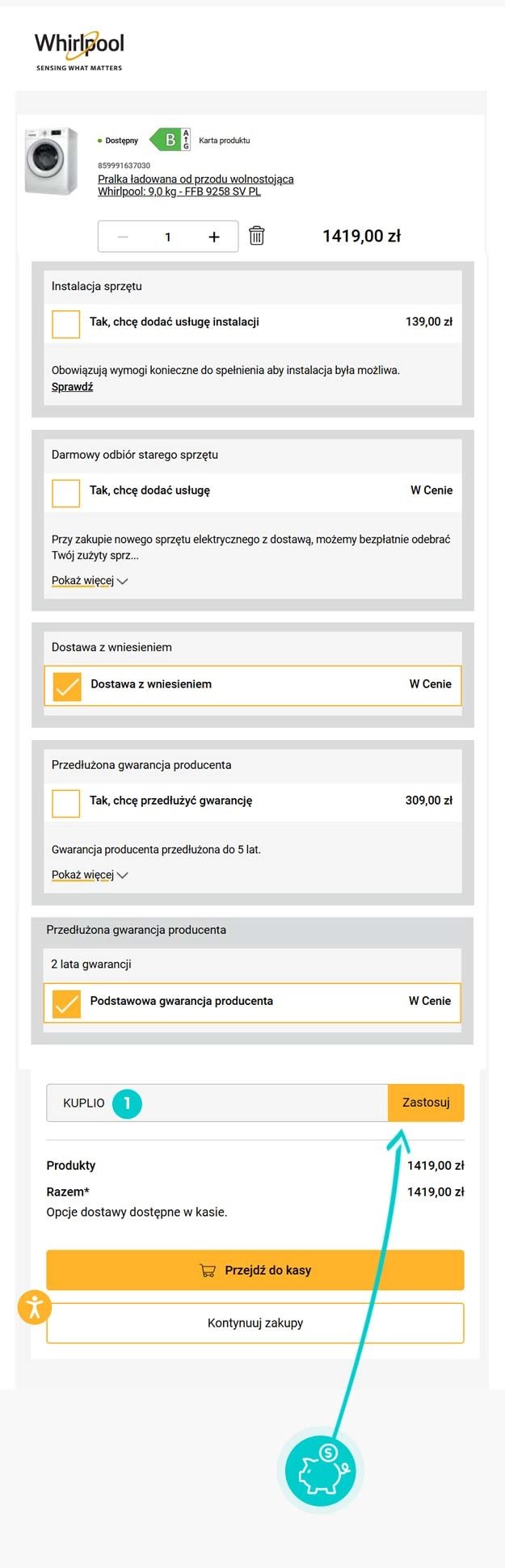505x1568 pixels.
Task: Click the KUPLIO coupon input field
Action: (218, 1102)
